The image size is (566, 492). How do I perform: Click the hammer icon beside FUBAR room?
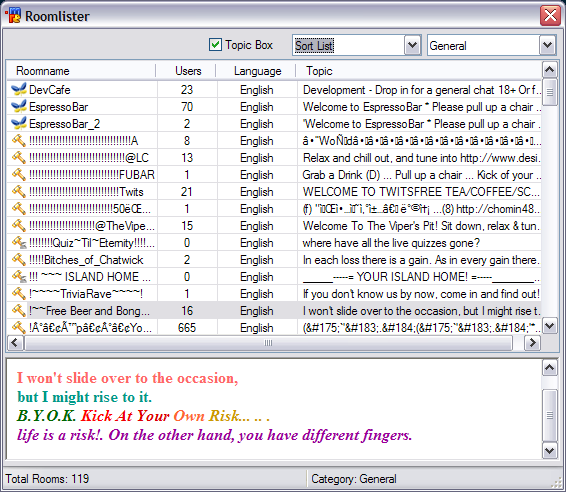pos(19,174)
